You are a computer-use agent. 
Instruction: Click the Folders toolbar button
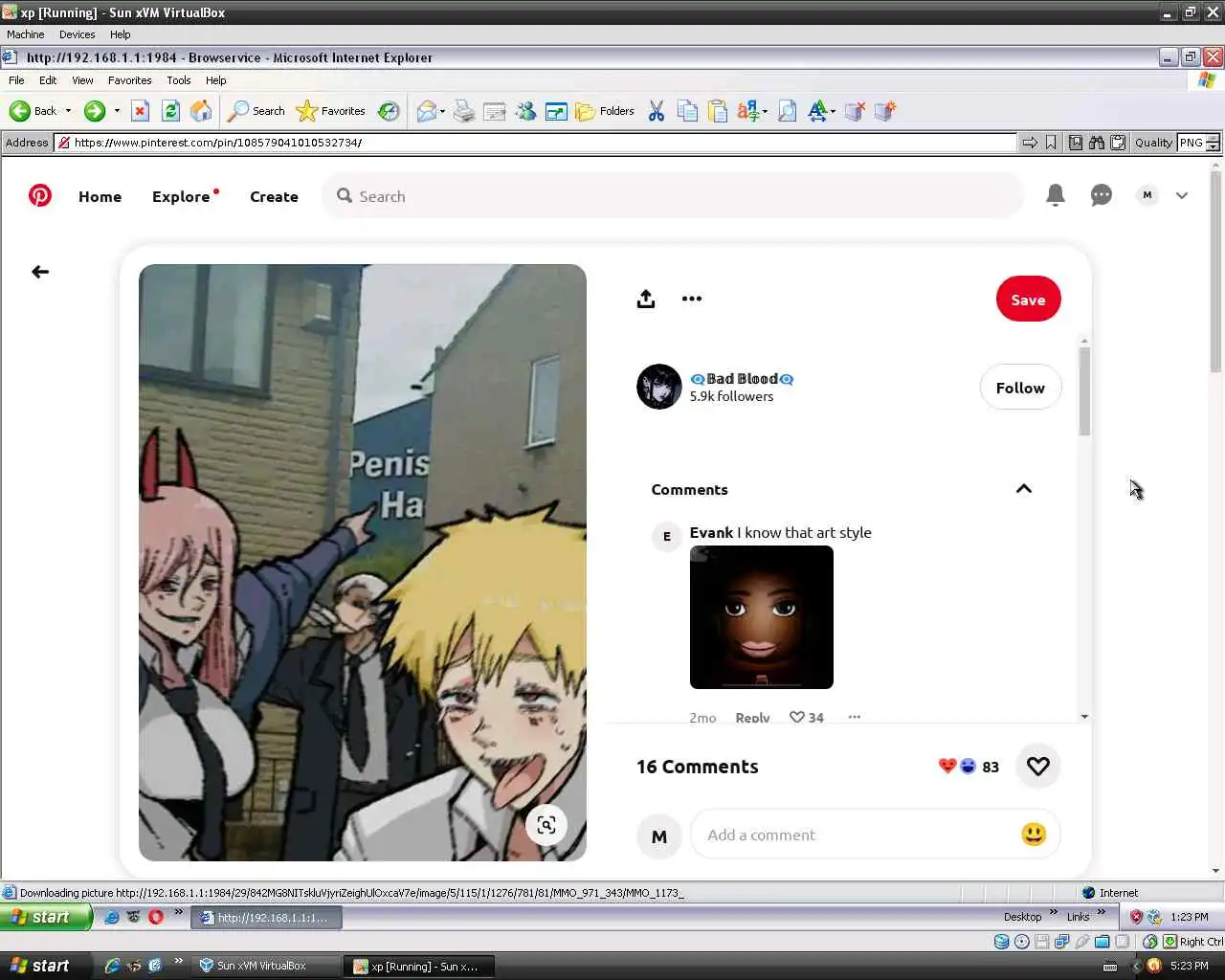(x=605, y=111)
